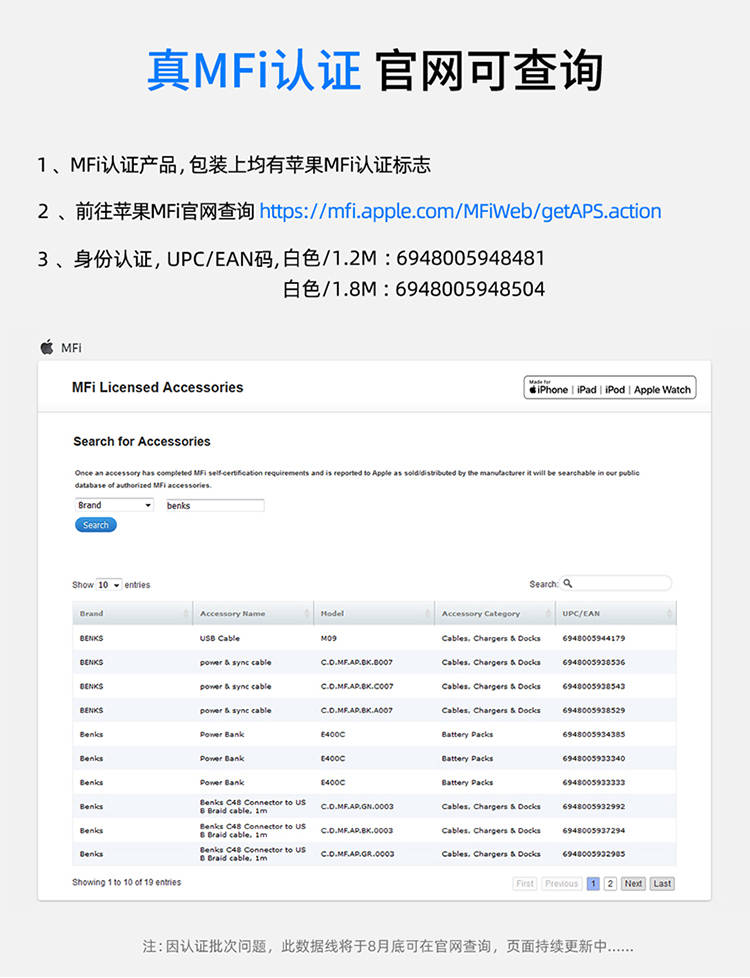The image size is (750, 978).
Task: Select the USB Cable accessory name
Action: [x=220, y=638]
